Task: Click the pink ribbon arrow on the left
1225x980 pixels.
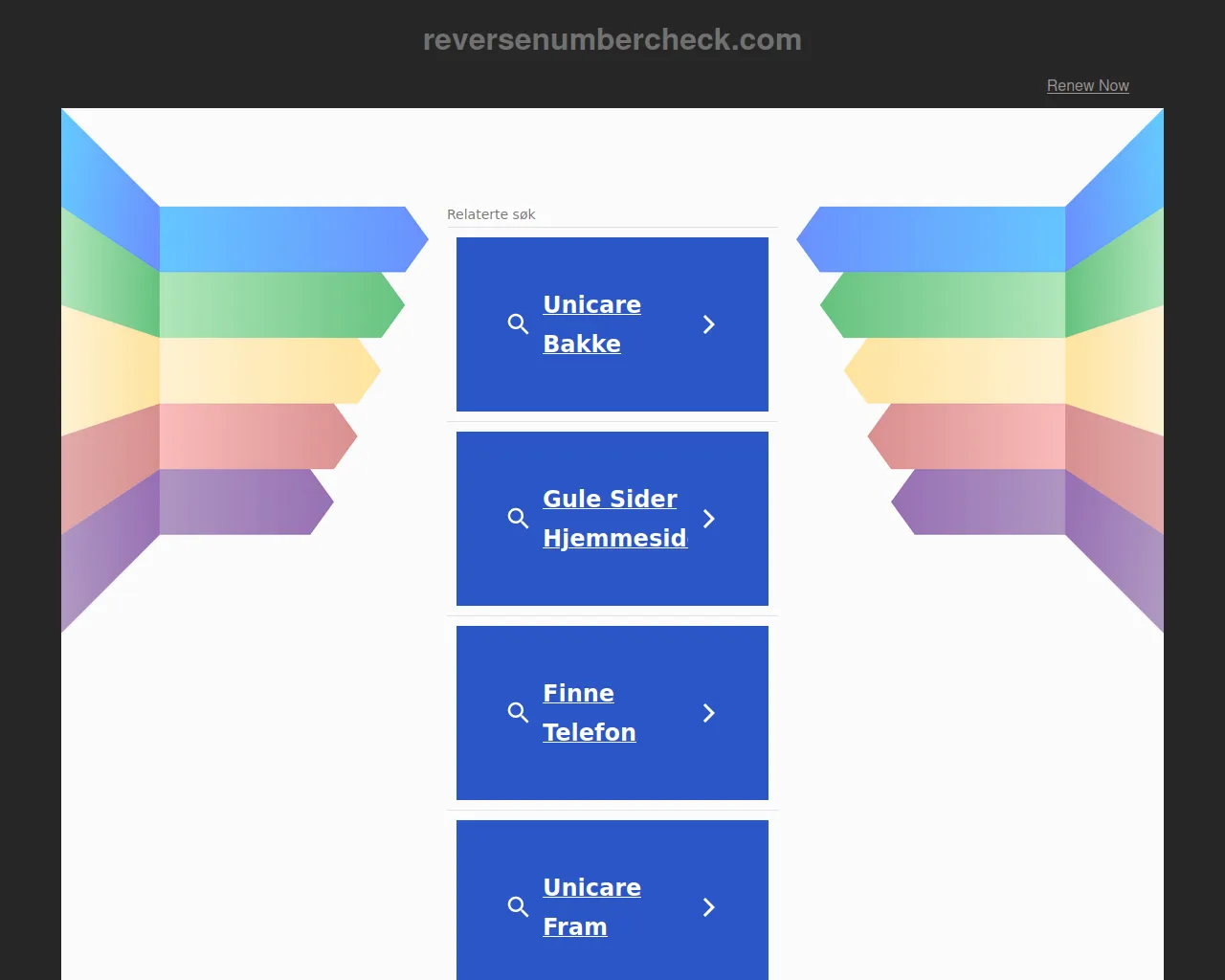Action: tap(254, 436)
